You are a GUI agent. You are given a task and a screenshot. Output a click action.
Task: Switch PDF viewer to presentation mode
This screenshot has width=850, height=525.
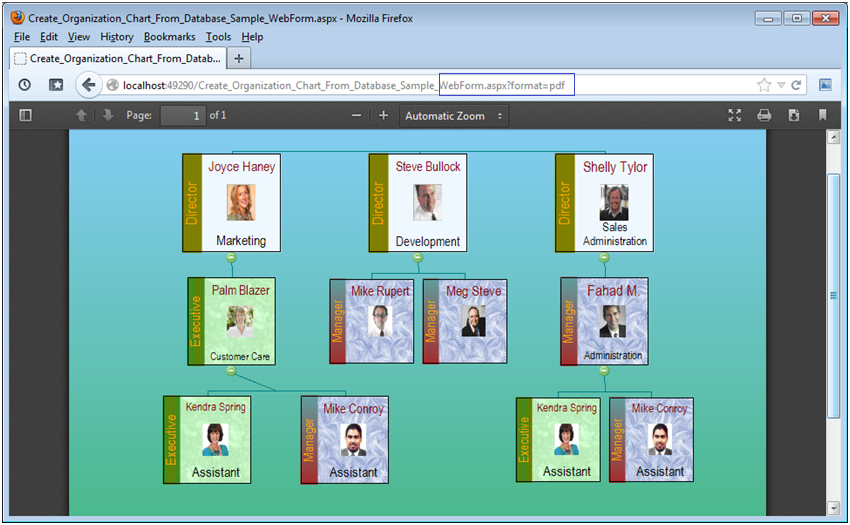[x=735, y=116]
